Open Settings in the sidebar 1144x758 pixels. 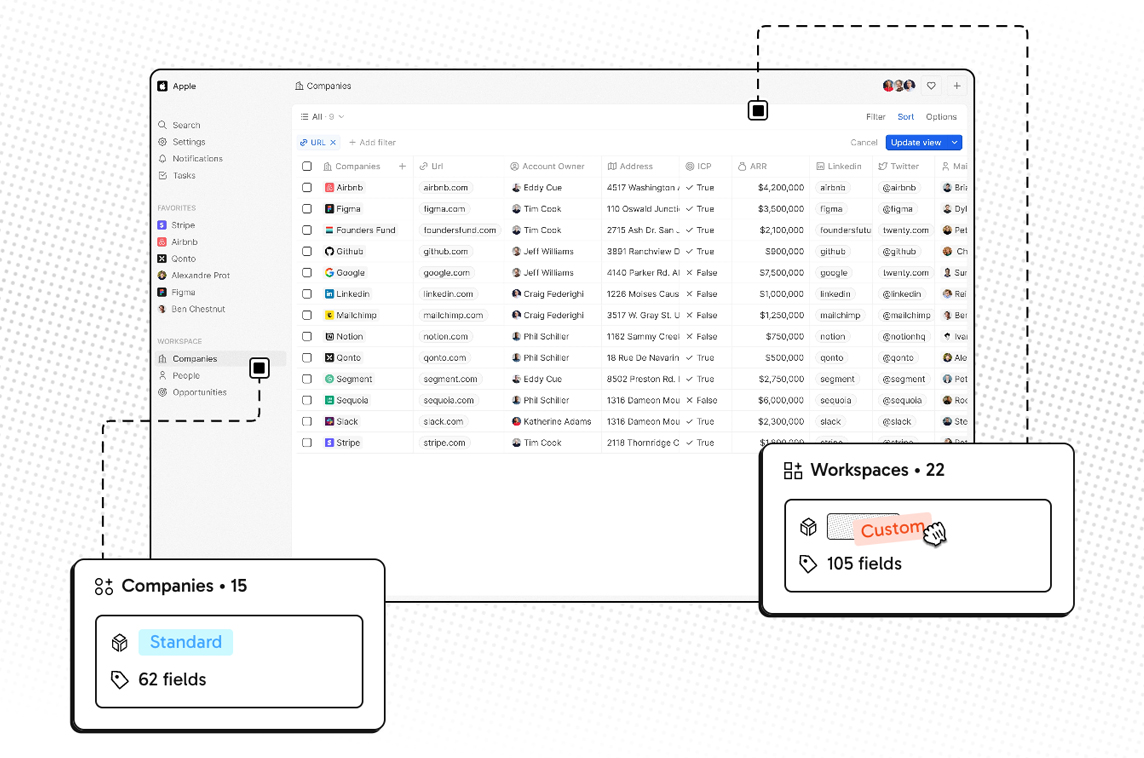(x=182, y=142)
